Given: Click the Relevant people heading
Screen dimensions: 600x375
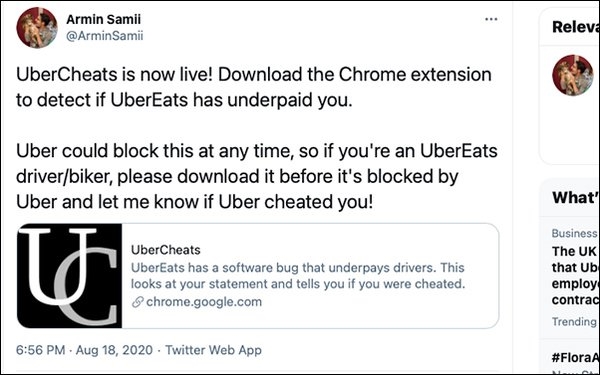Looking at the screenshot, I should (x=576, y=27).
